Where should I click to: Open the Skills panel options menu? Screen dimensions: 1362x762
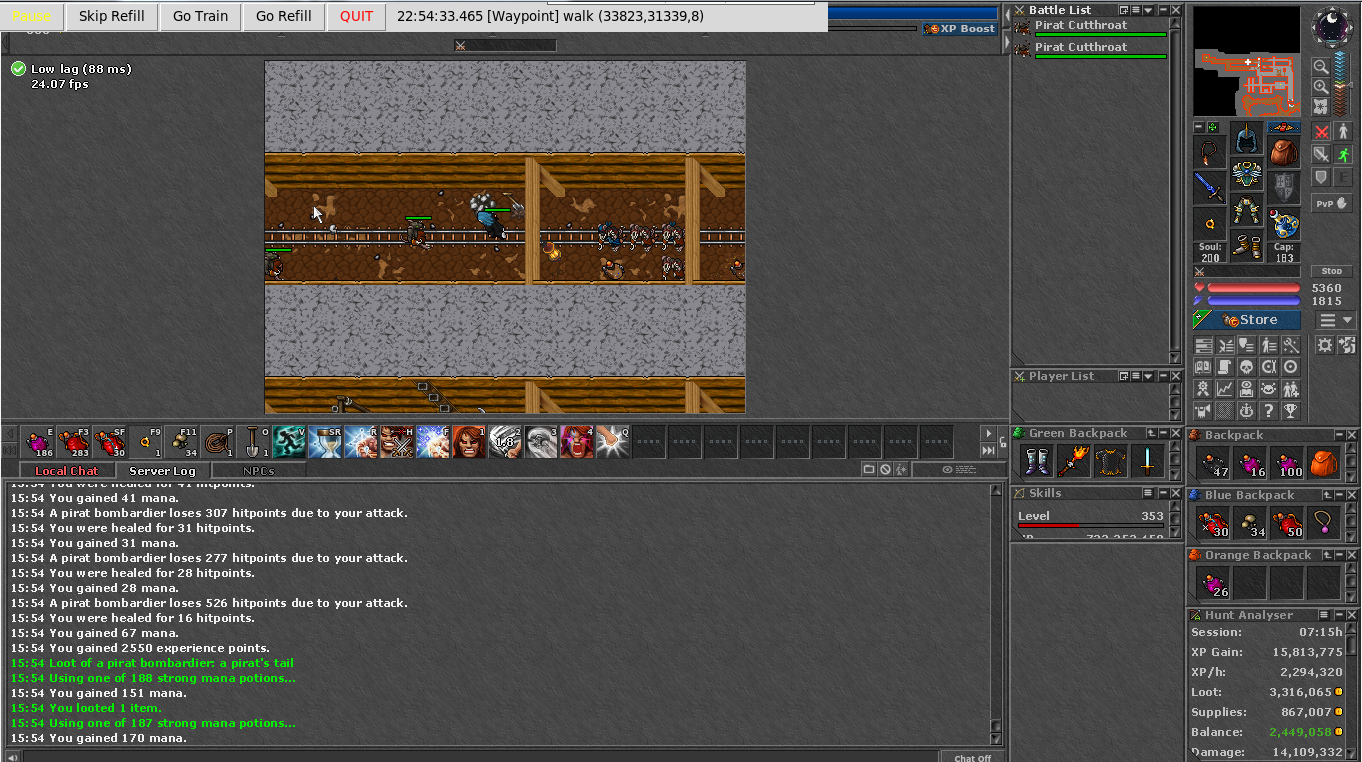click(x=1150, y=493)
